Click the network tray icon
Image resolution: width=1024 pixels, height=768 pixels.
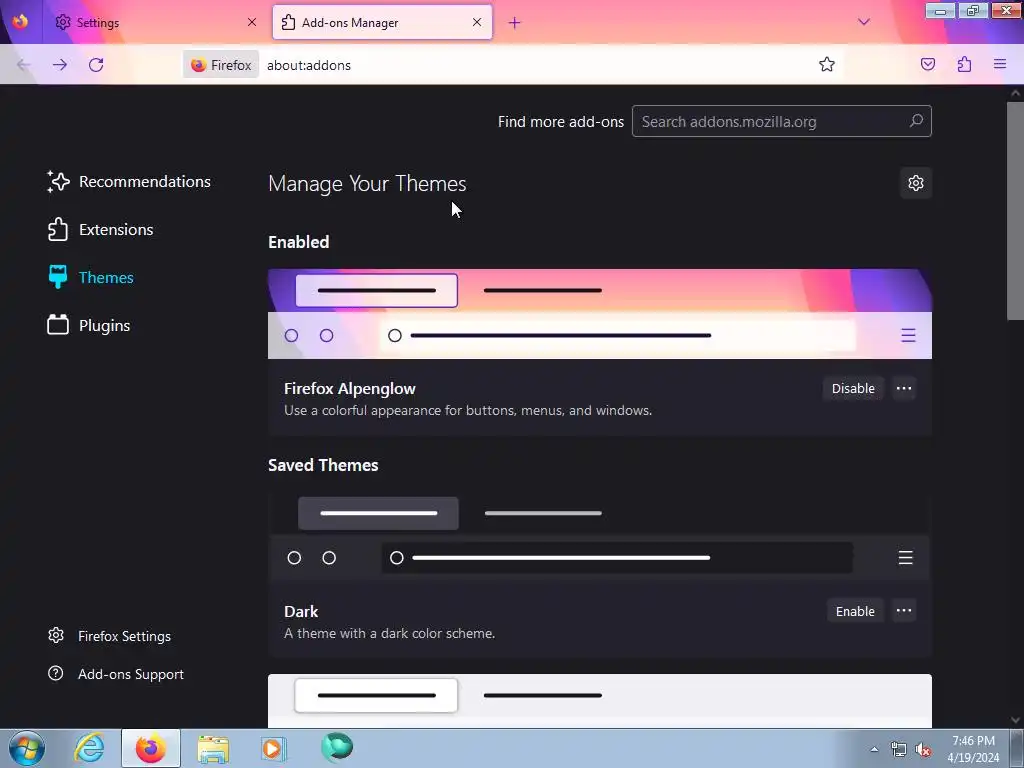tap(899, 749)
